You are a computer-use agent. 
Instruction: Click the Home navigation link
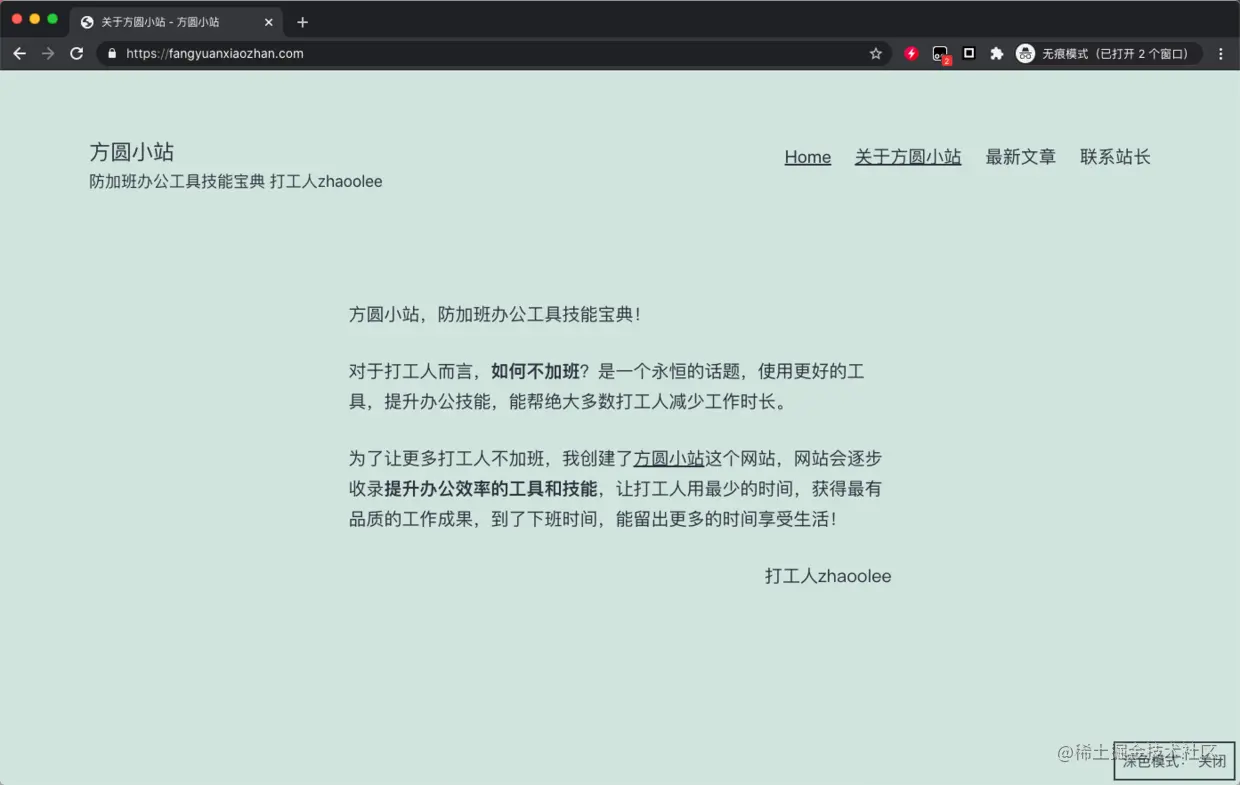pos(807,157)
